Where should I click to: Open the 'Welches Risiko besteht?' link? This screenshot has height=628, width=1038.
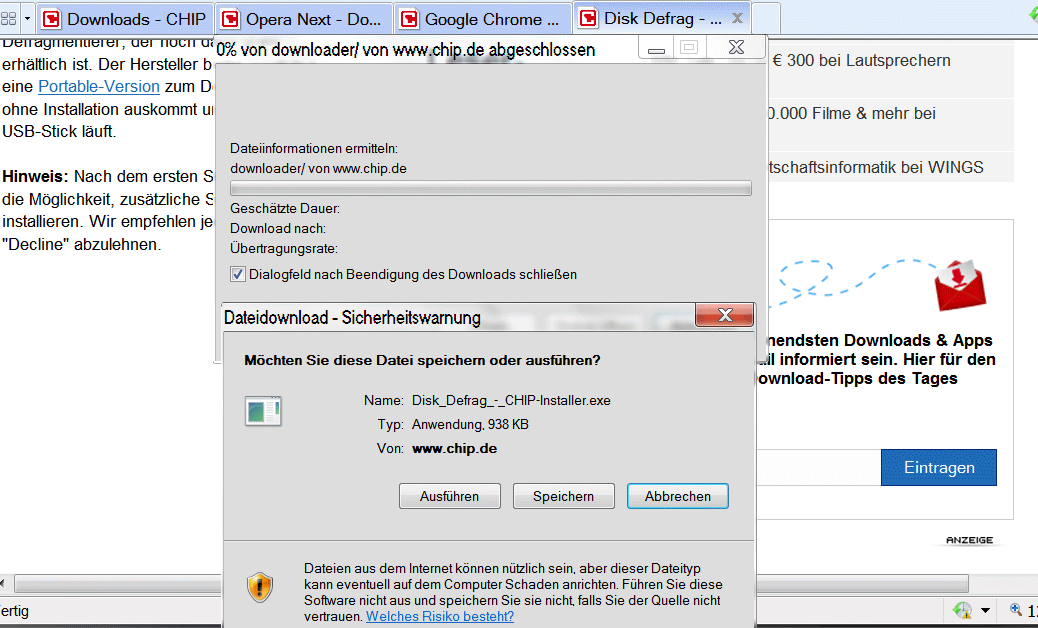click(x=440, y=616)
